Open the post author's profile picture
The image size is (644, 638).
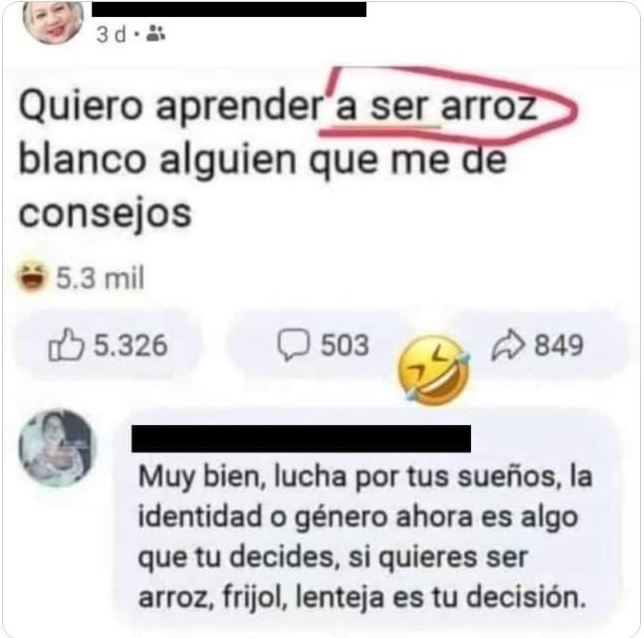point(53,21)
